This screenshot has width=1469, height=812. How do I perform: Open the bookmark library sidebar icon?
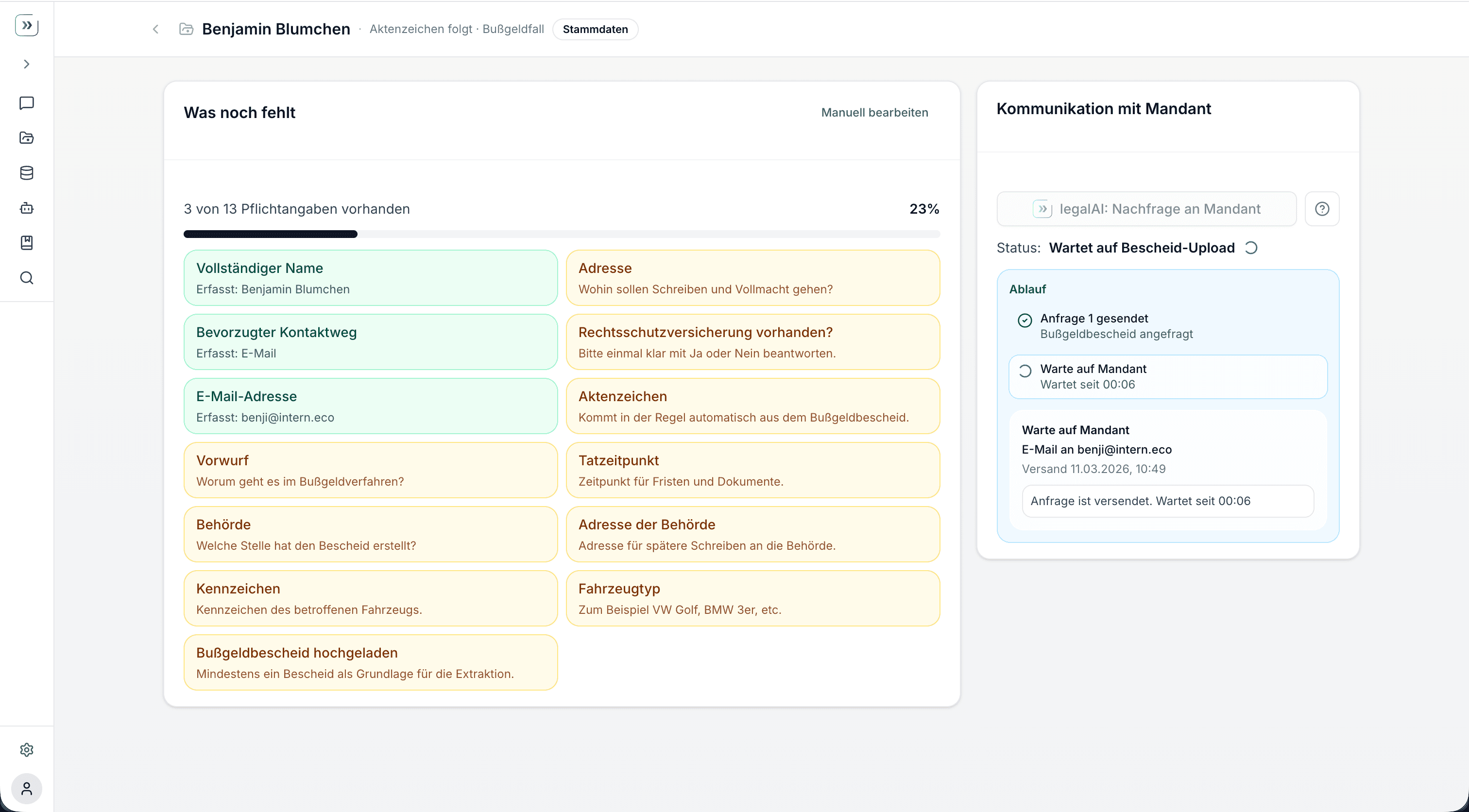point(27,243)
